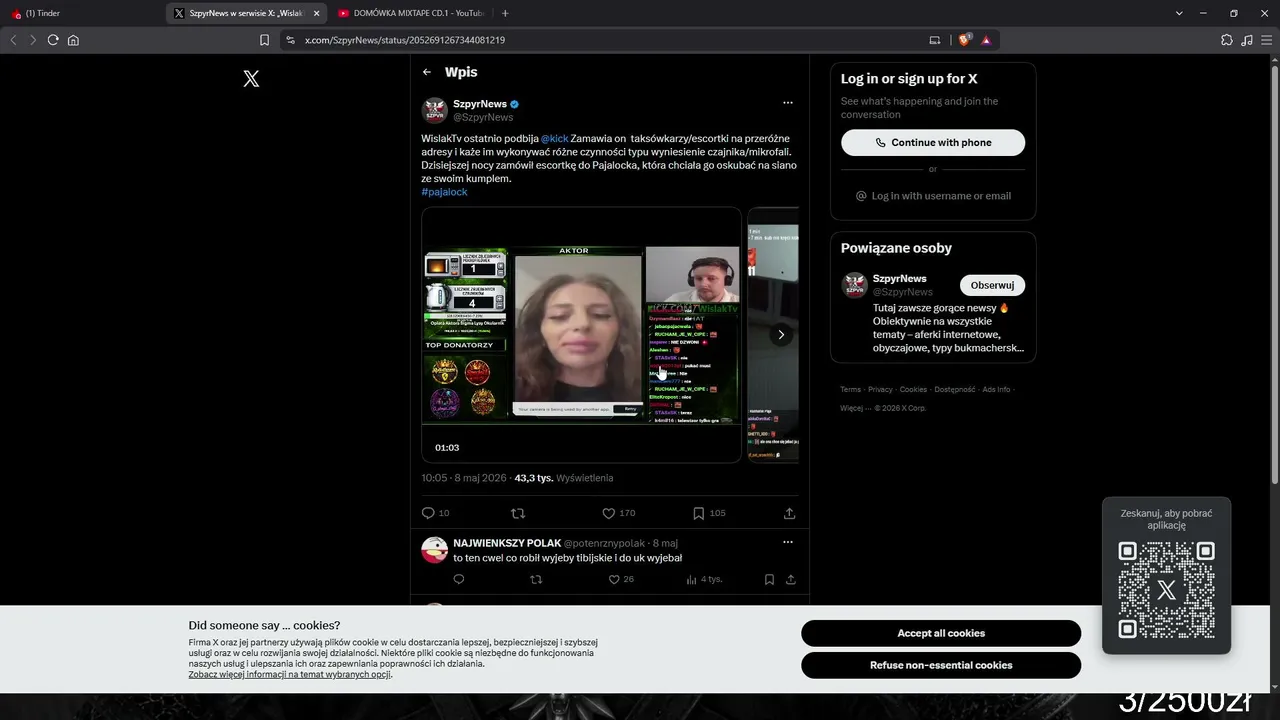
Task: Open the more options menu on the SzpyrNews post
Action: [x=788, y=103]
